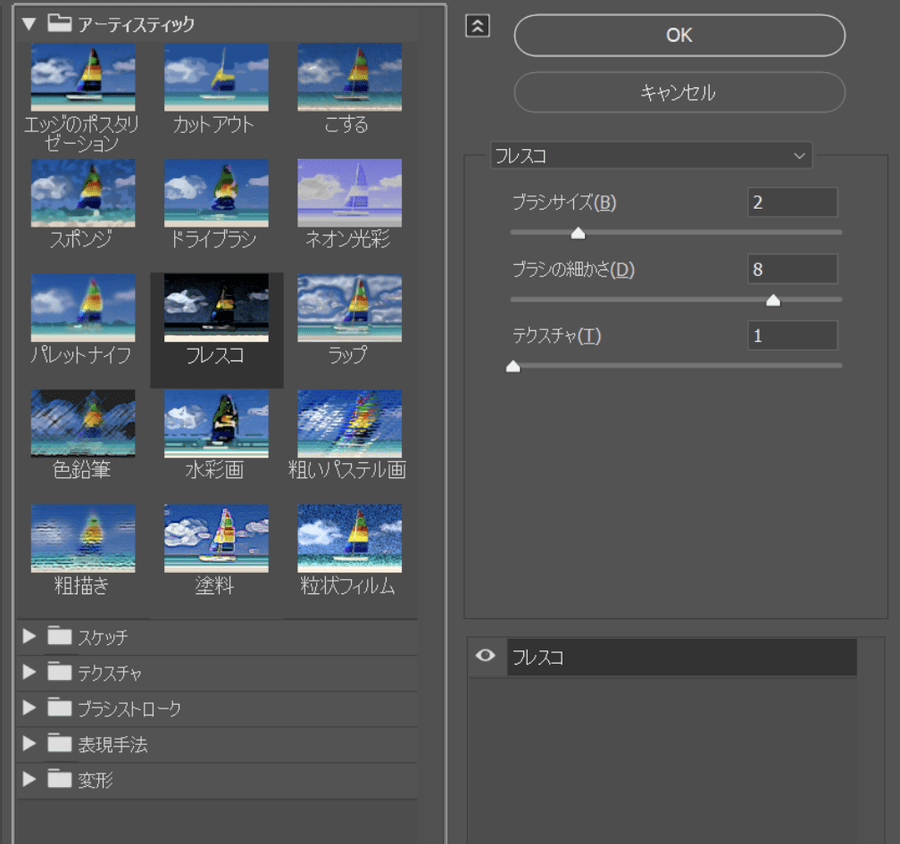
Task: Collapse the アーティスティック folder
Action: click(x=29, y=23)
